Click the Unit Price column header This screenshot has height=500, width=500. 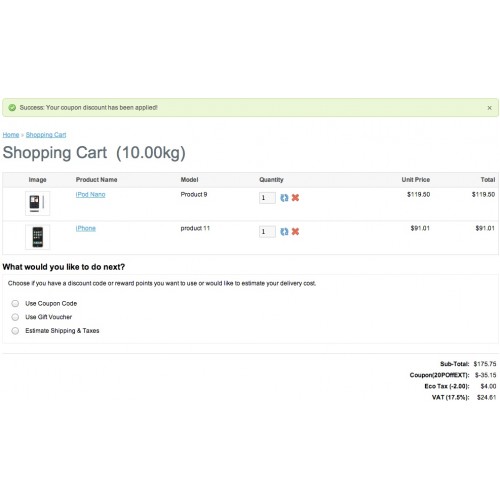click(416, 180)
